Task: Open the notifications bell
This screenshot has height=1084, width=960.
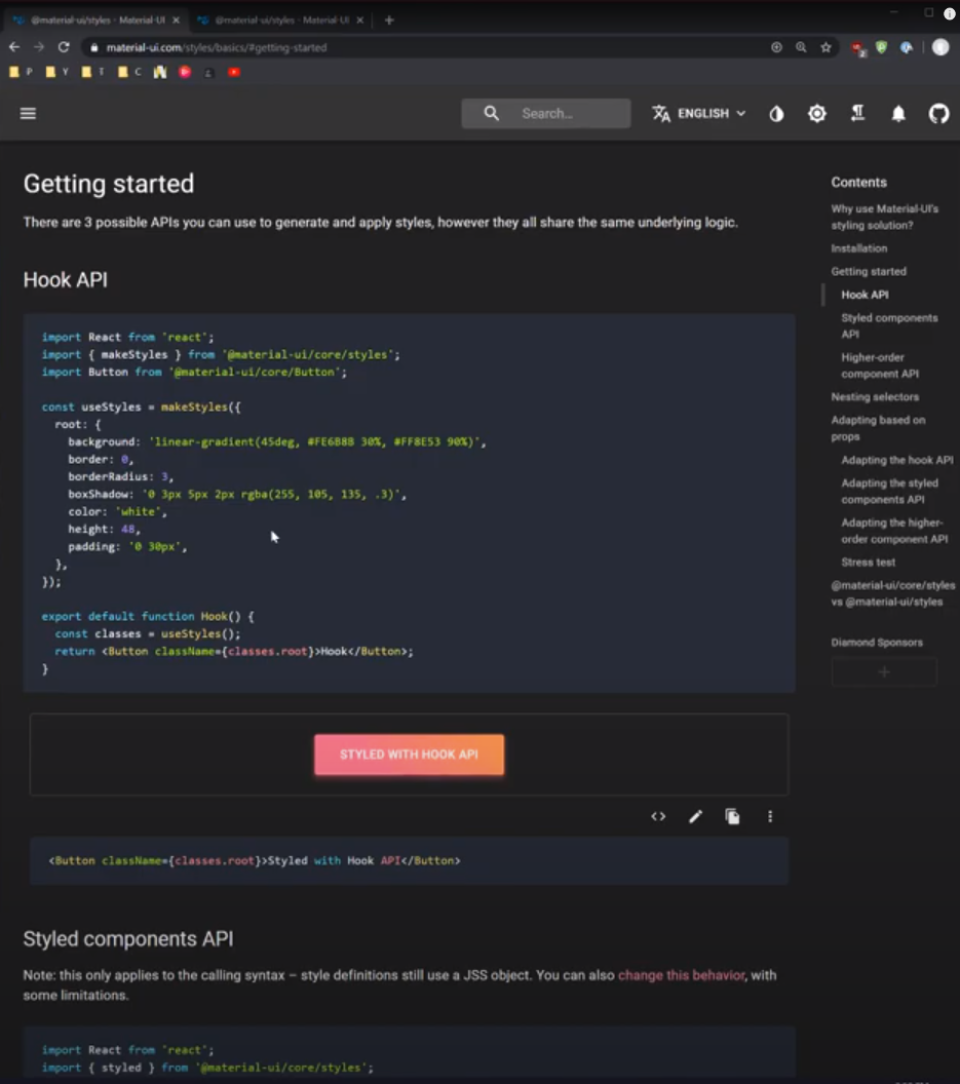Action: click(x=898, y=113)
